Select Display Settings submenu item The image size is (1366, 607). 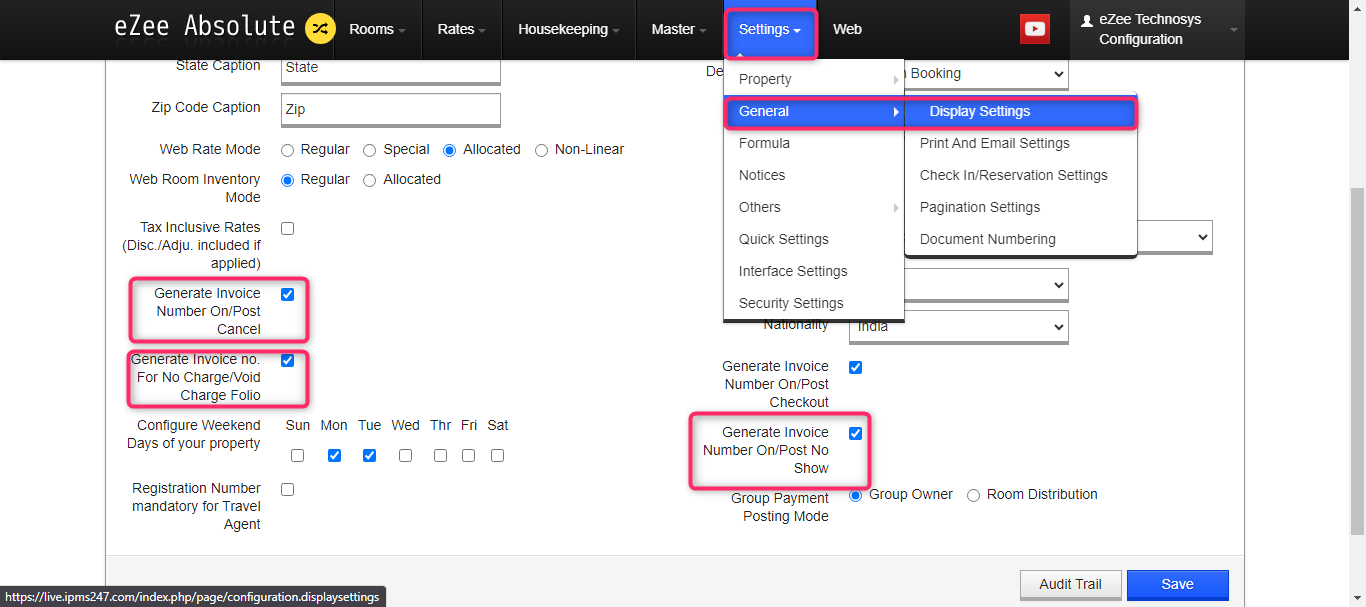(x=1021, y=111)
